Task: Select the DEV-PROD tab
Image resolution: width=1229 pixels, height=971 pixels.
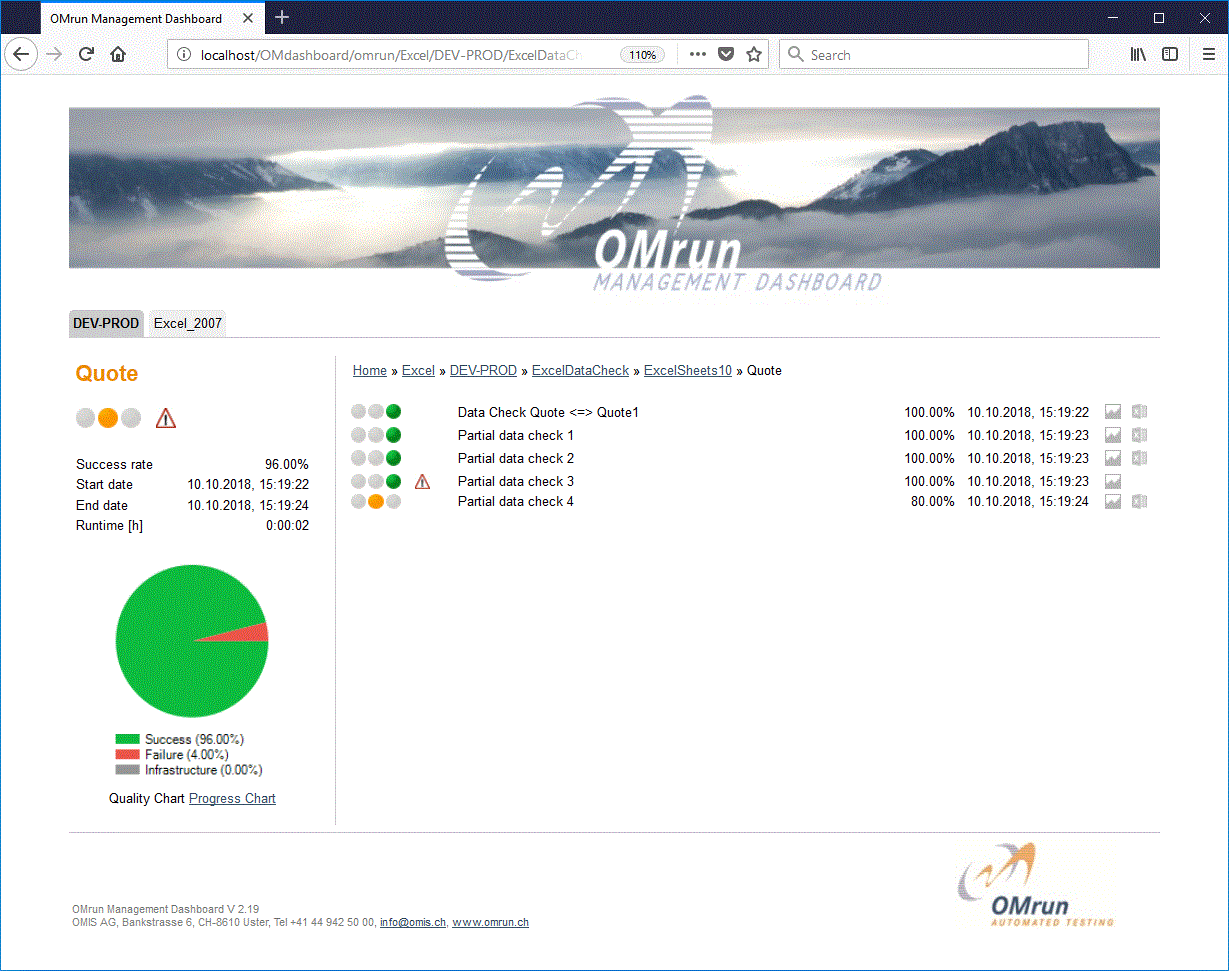Action: click(x=105, y=323)
